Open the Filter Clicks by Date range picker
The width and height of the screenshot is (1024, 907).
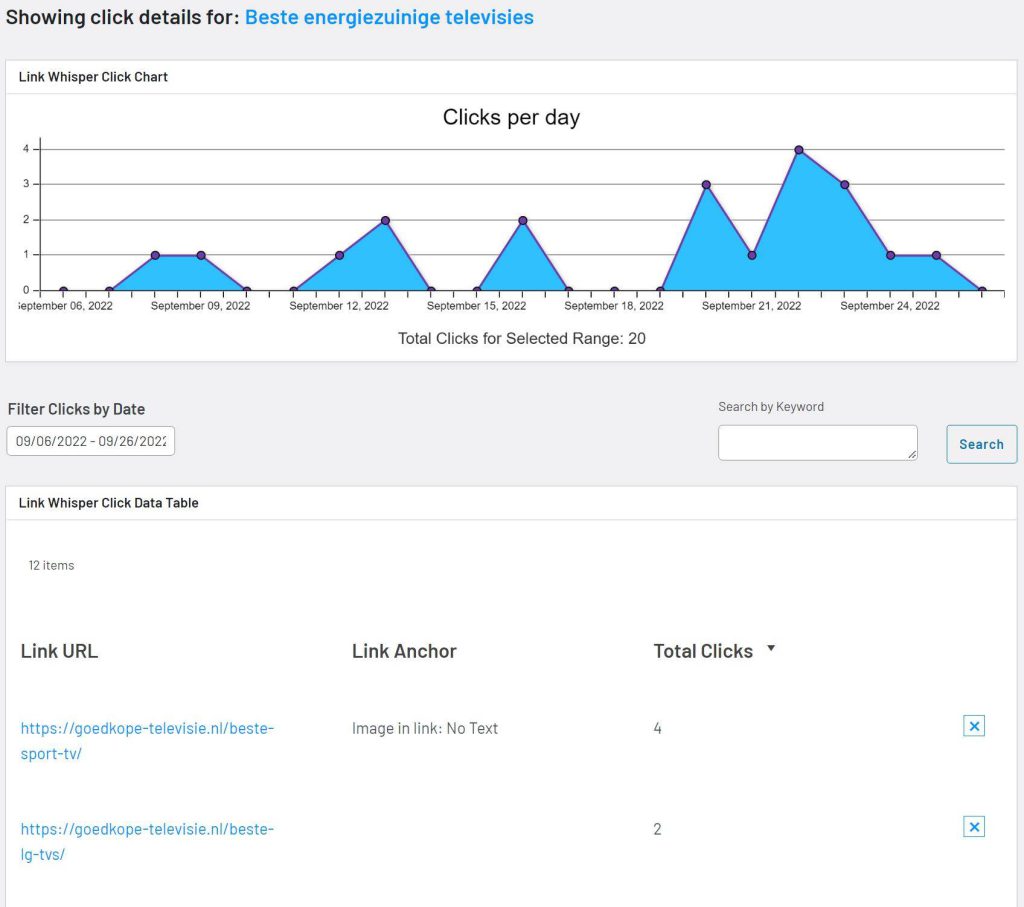point(91,441)
